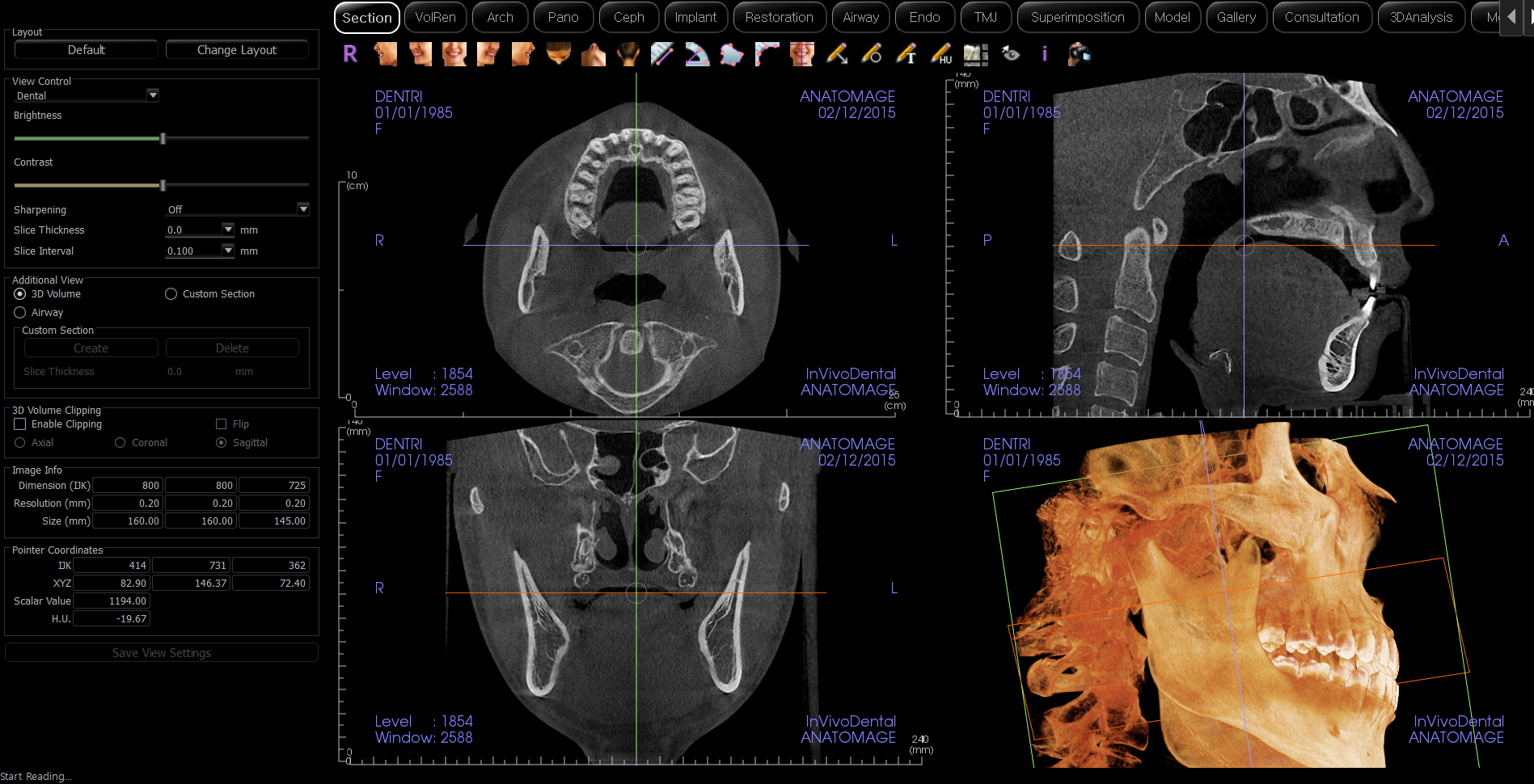Select the left profile face view icon

tap(386, 54)
